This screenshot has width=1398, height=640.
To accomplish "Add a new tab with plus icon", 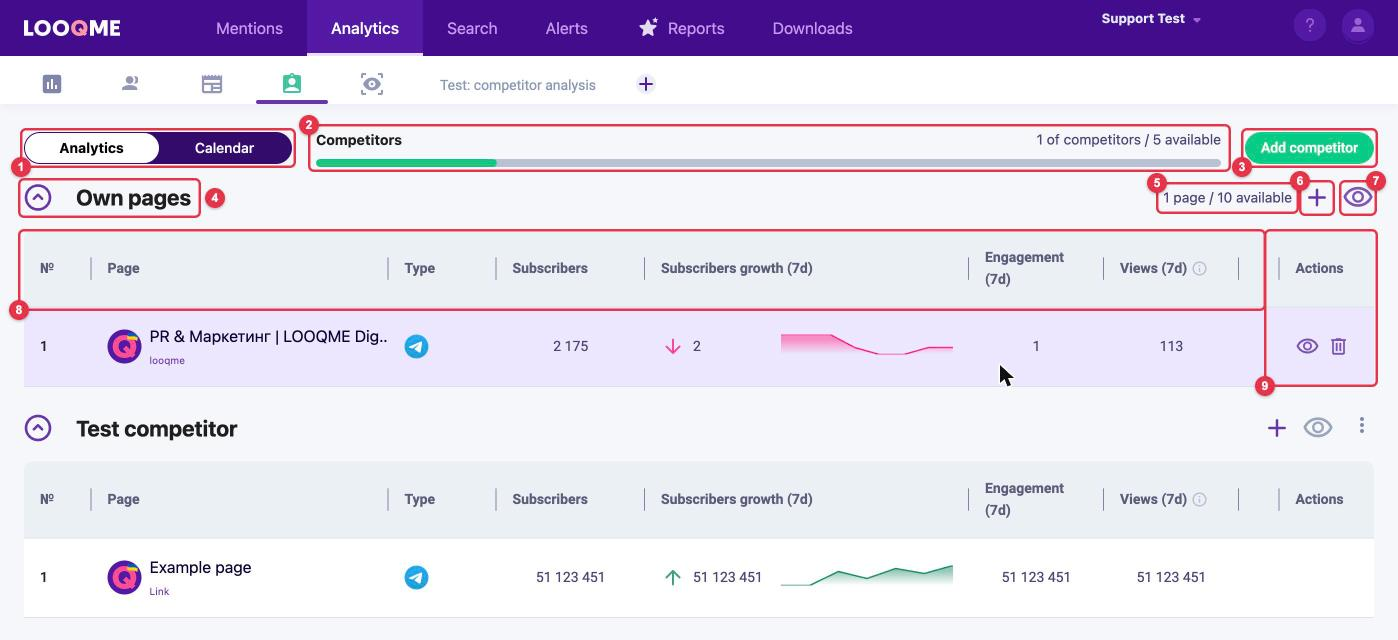I will pos(646,84).
